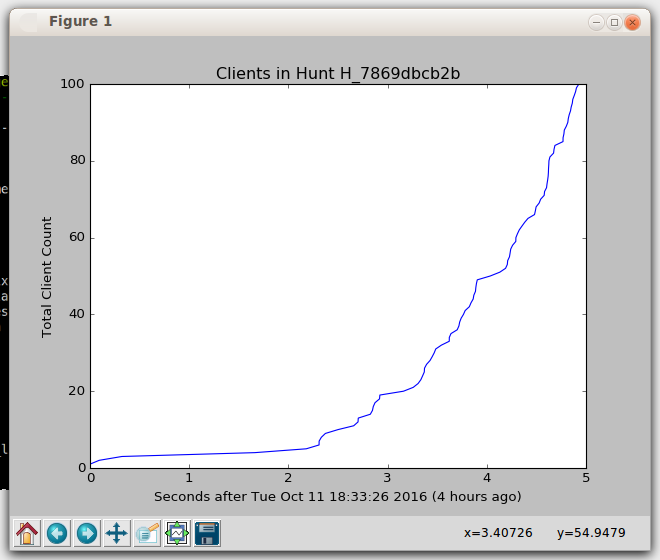Image resolution: width=660 pixels, height=560 pixels.
Task: Click the y-axis tick label 100
Action: point(72,84)
